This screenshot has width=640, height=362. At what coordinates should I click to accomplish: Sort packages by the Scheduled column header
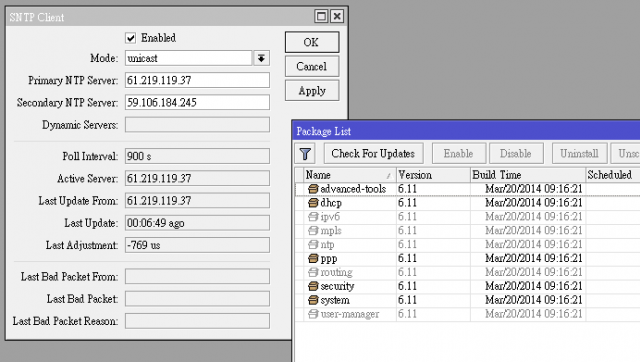(x=613, y=175)
